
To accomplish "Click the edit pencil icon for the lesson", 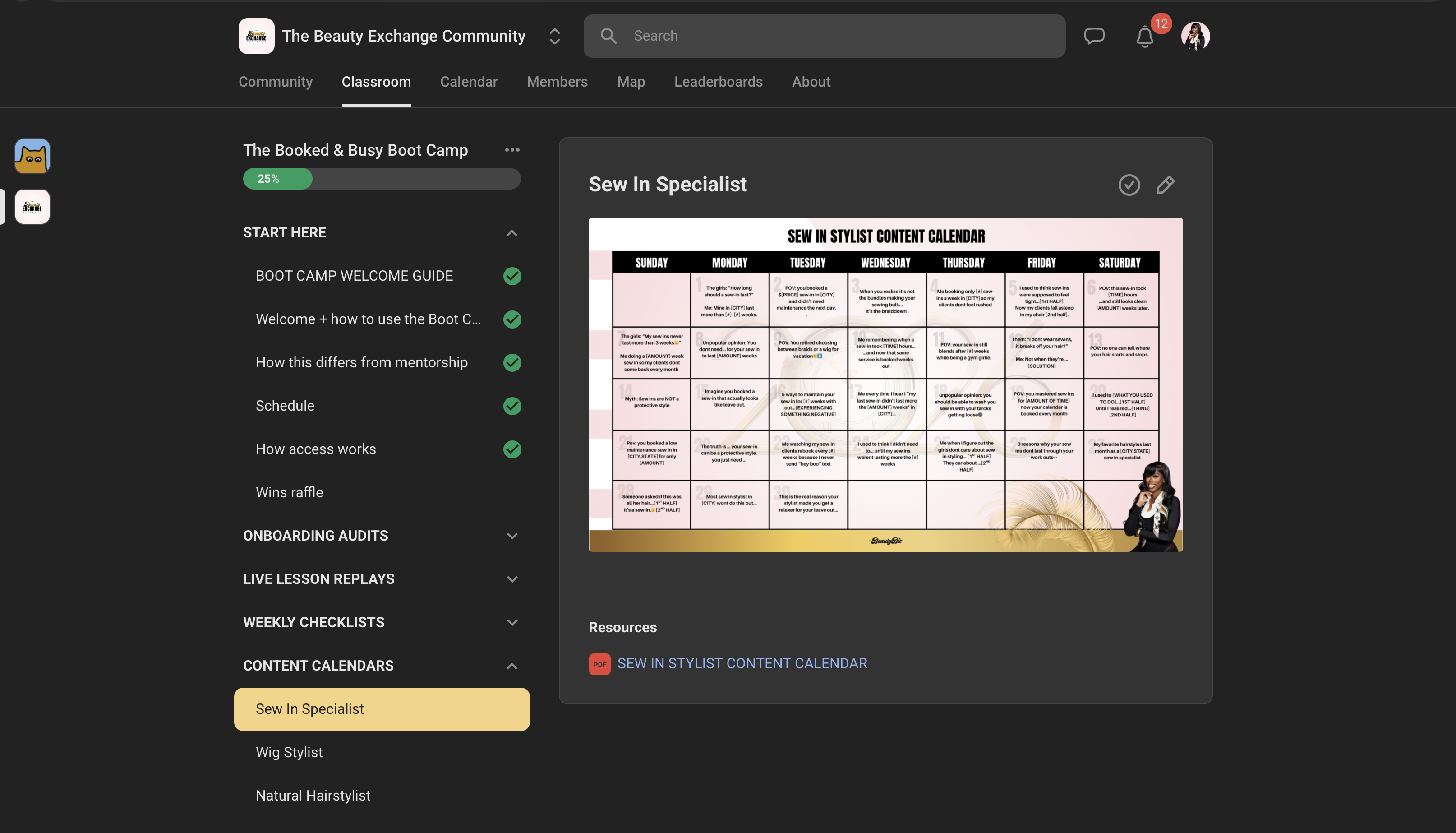I will click(x=1165, y=185).
